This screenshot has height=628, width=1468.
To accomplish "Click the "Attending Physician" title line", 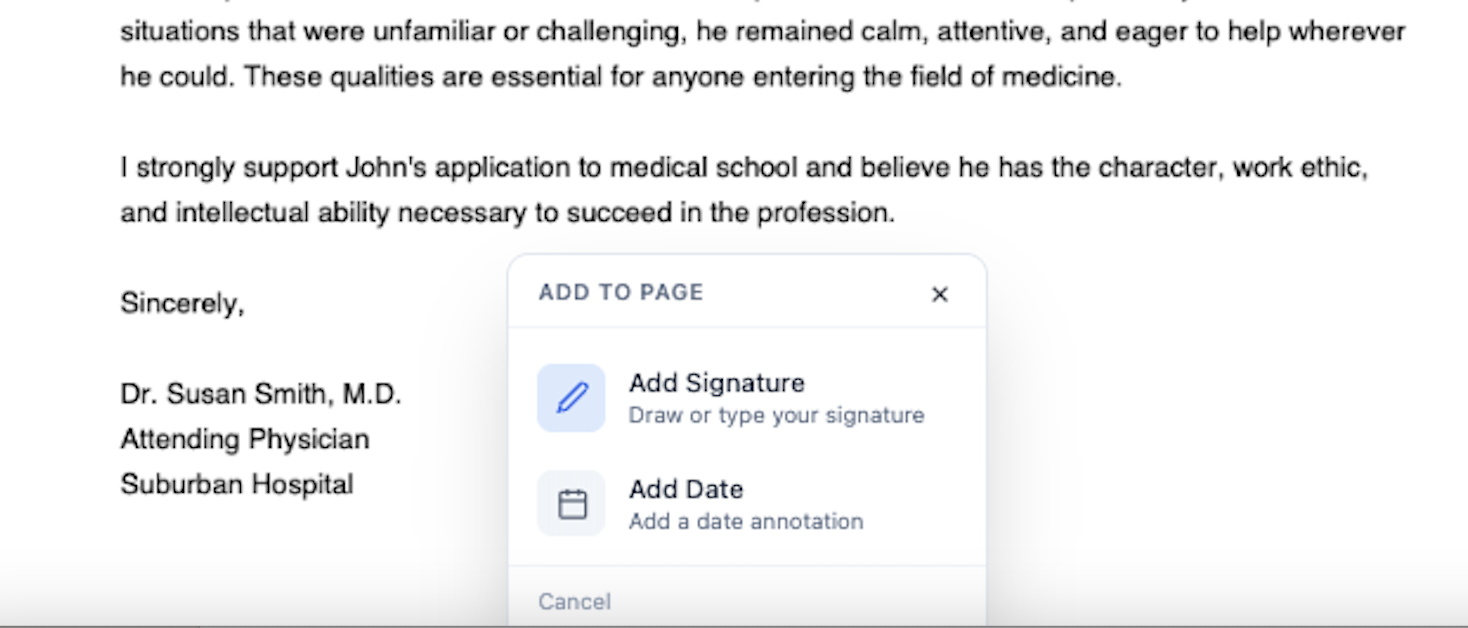I will (245, 439).
